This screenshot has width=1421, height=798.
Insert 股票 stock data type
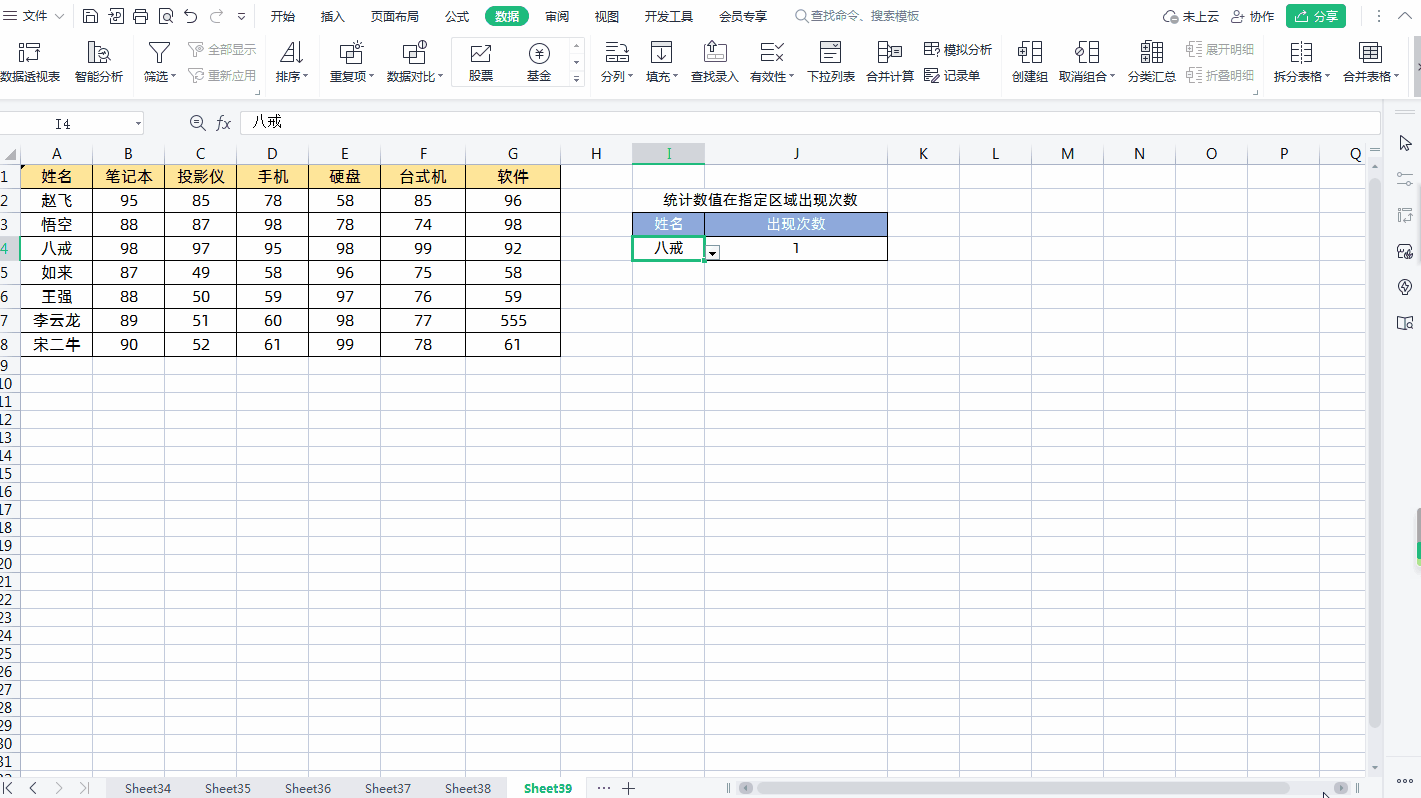[481, 62]
